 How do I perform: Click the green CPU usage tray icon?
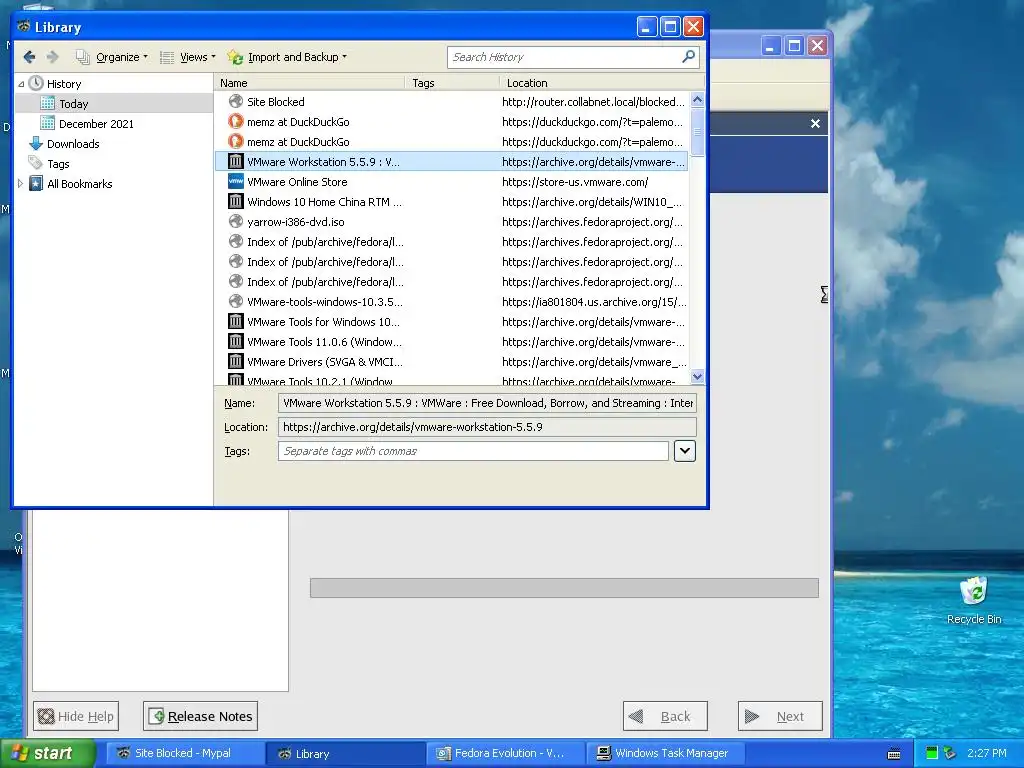[931, 753]
